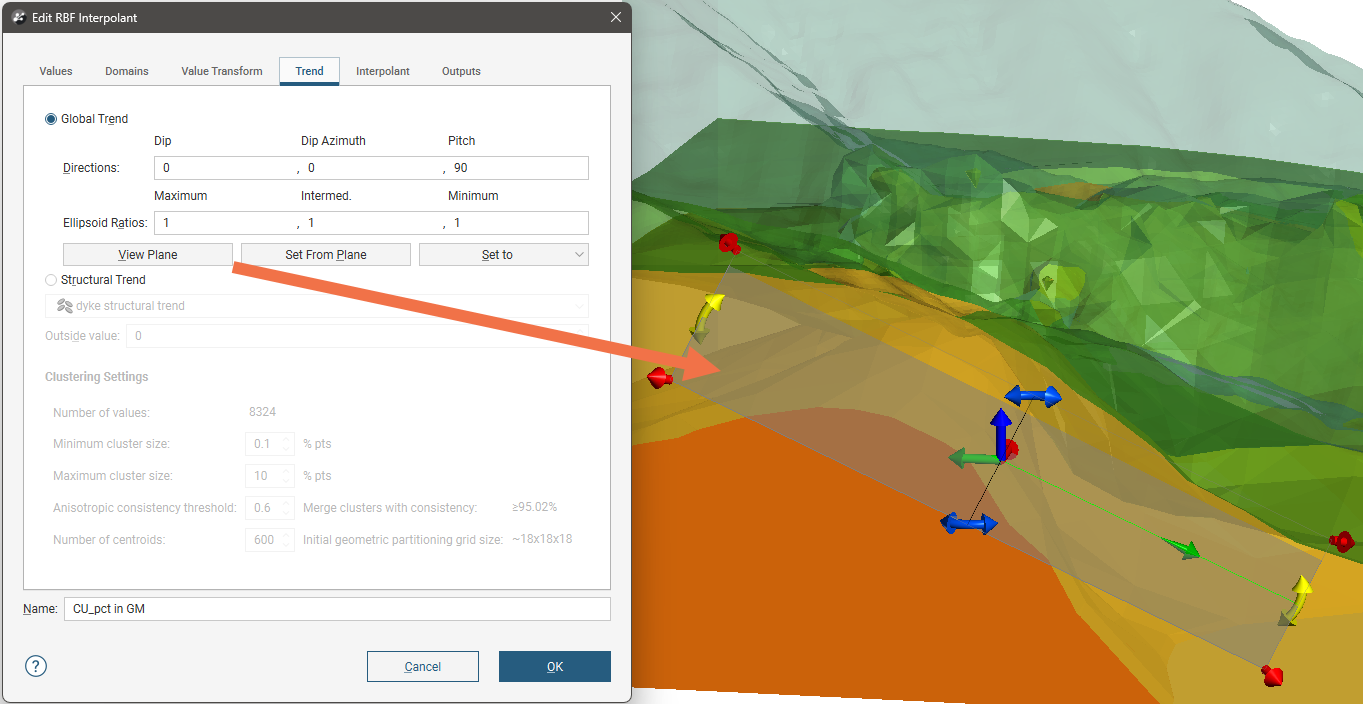The width and height of the screenshot is (1363, 704).
Task: Click the Minimum ellipsoid ratio field
Action: point(518,223)
